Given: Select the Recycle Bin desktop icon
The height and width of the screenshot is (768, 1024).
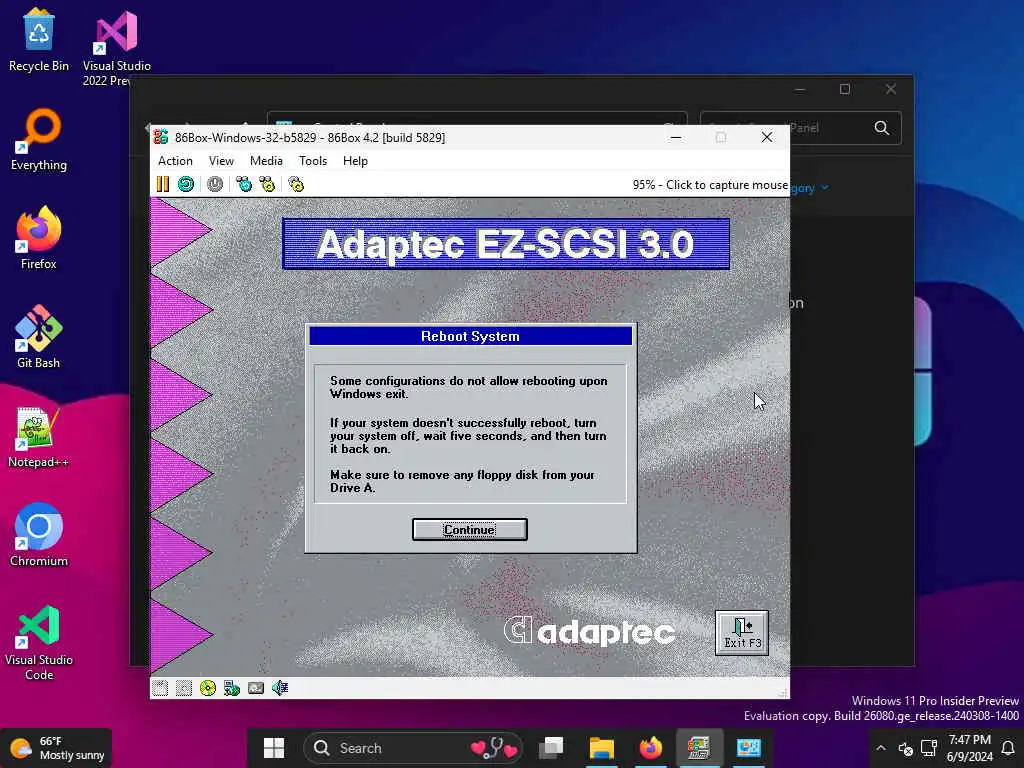Looking at the screenshot, I should point(39,40).
